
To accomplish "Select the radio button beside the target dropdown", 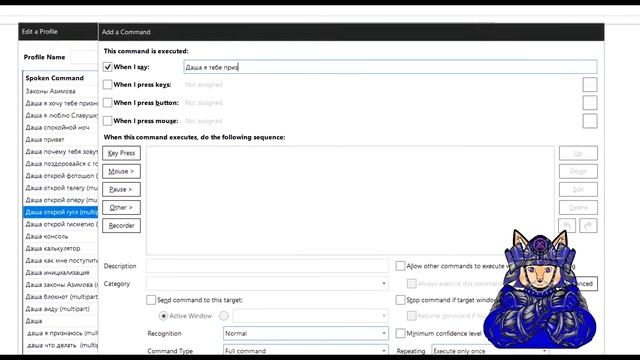I will [x=224, y=316].
